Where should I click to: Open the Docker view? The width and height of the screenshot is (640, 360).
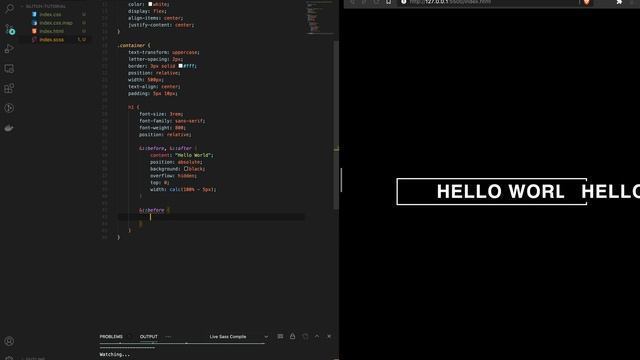pos(9,128)
